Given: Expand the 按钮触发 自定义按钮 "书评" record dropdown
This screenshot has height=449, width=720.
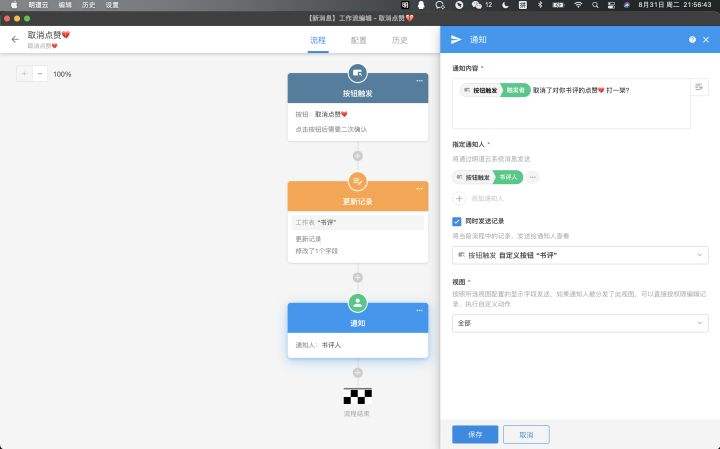Looking at the screenshot, I should 580,255.
